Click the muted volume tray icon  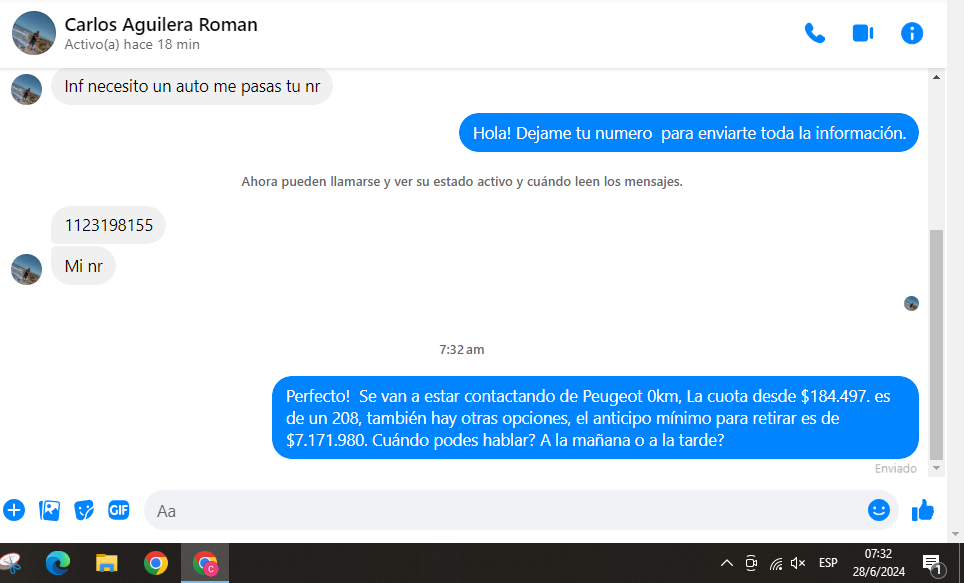(798, 563)
